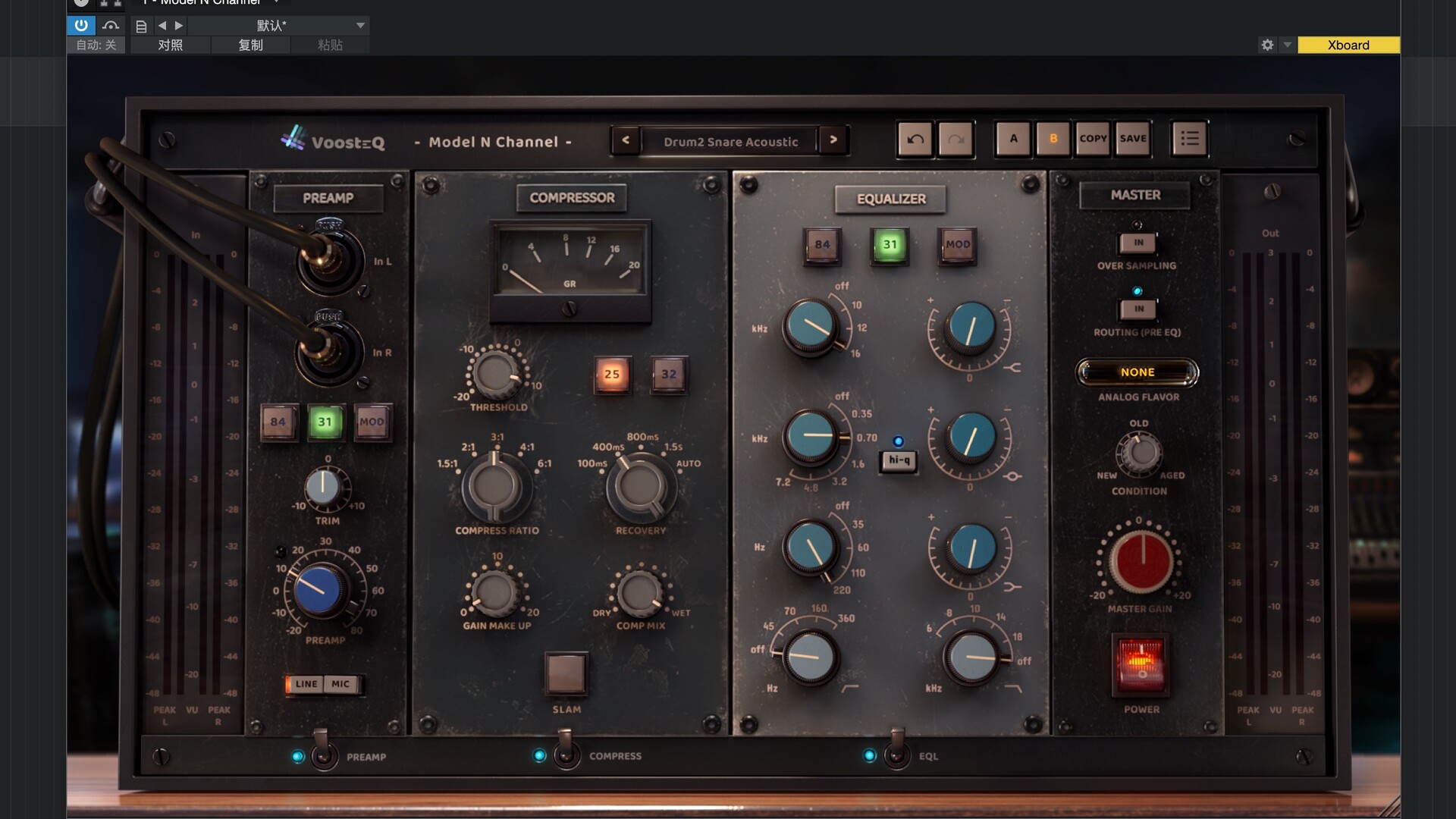Click the high-pass filter Hz knob
Screen dimensions: 1456x819
click(x=810, y=657)
